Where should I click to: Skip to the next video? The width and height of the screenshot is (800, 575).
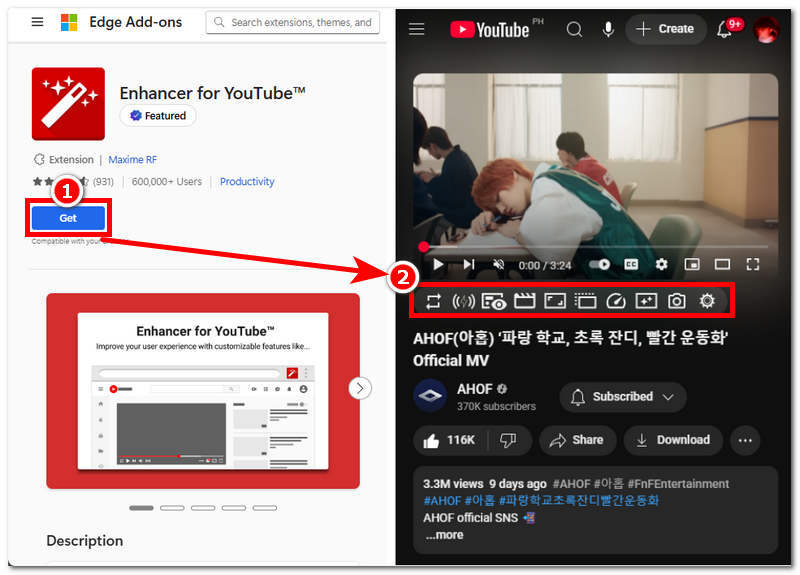pyautogui.click(x=468, y=264)
